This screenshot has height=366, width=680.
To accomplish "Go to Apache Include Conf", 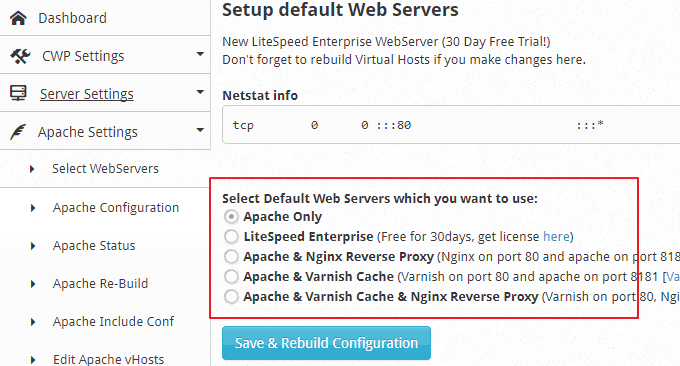I will [113, 322].
